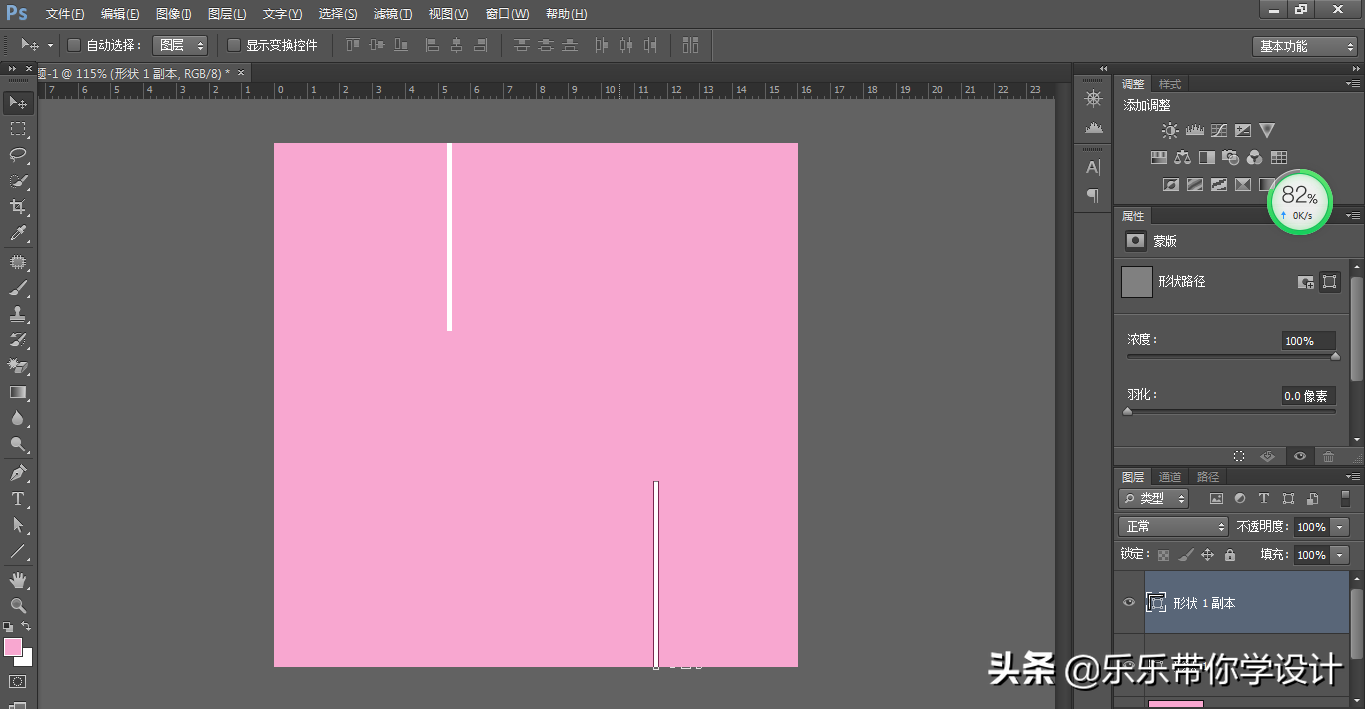Select the 形状 1 副本 layer name
Viewport: 1365px width, 709px height.
1204,603
